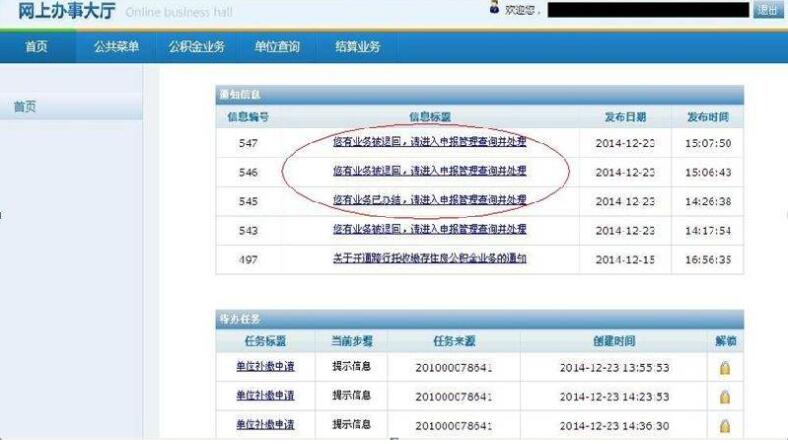This screenshot has width=788, height=444.
Task: Expand the 单位查询 navigation menu
Action: tap(277, 47)
